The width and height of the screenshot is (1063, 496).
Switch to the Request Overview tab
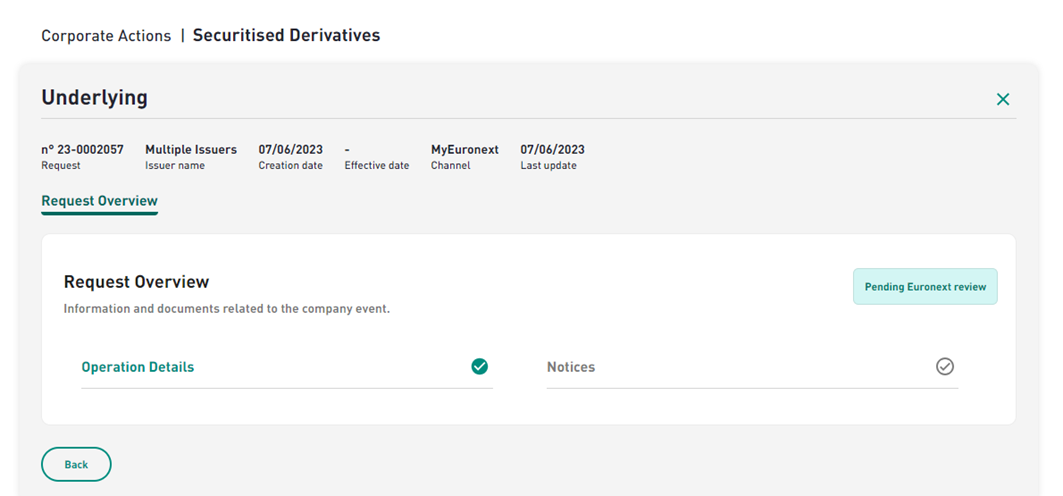tap(100, 201)
